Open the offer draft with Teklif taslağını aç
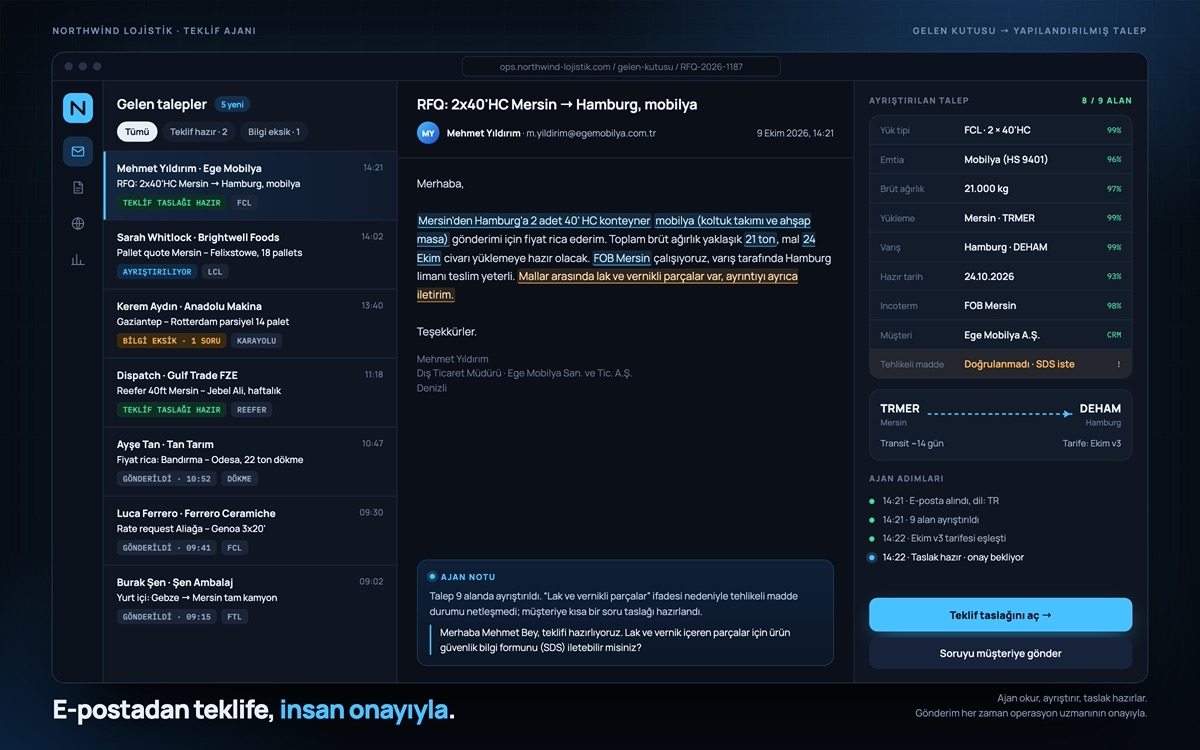 1000,615
